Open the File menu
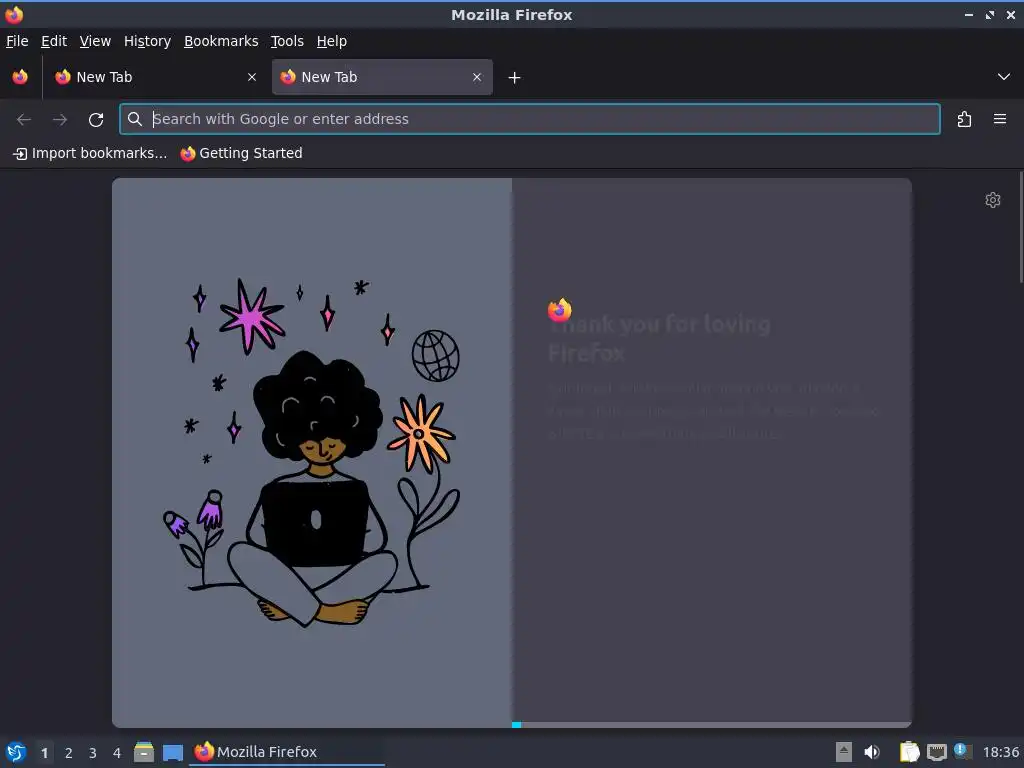The width and height of the screenshot is (1024, 768). [x=17, y=41]
